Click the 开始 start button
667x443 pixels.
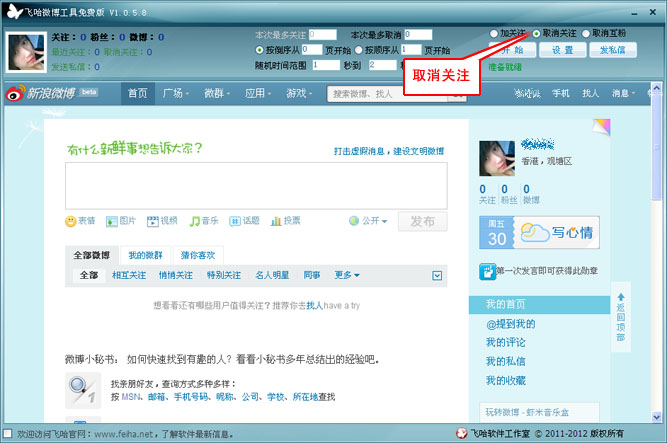[x=512, y=50]
